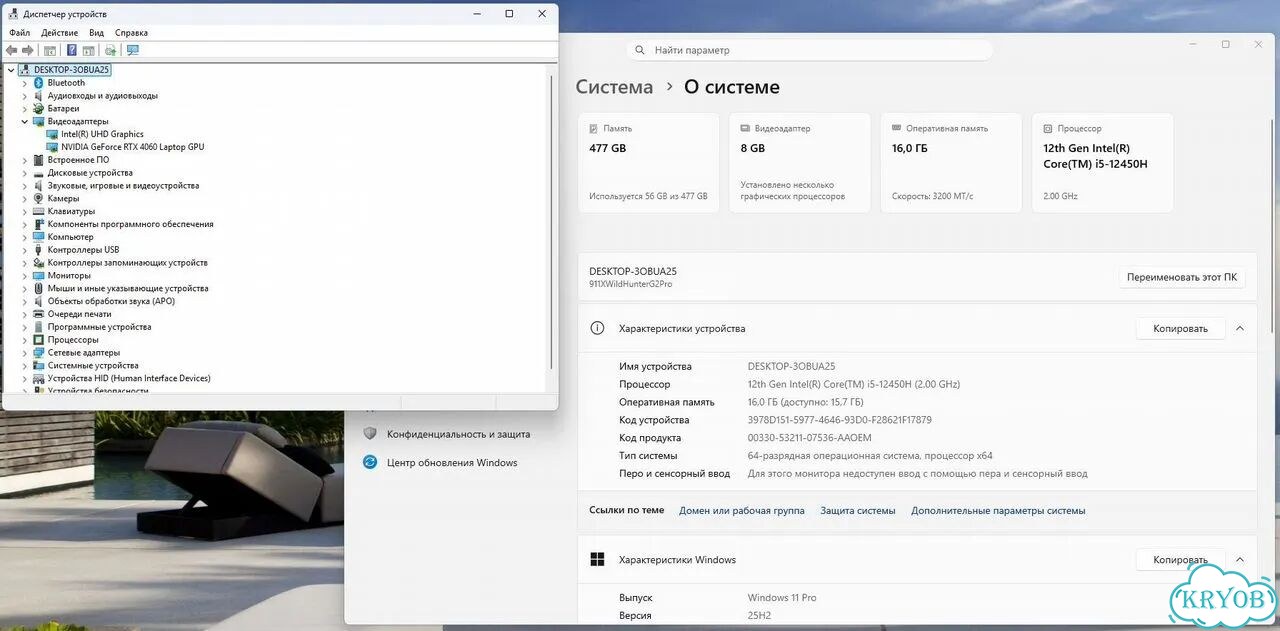Open the Действие menu
This screenshot has height=631, width=1280.
tap(60, 33)
